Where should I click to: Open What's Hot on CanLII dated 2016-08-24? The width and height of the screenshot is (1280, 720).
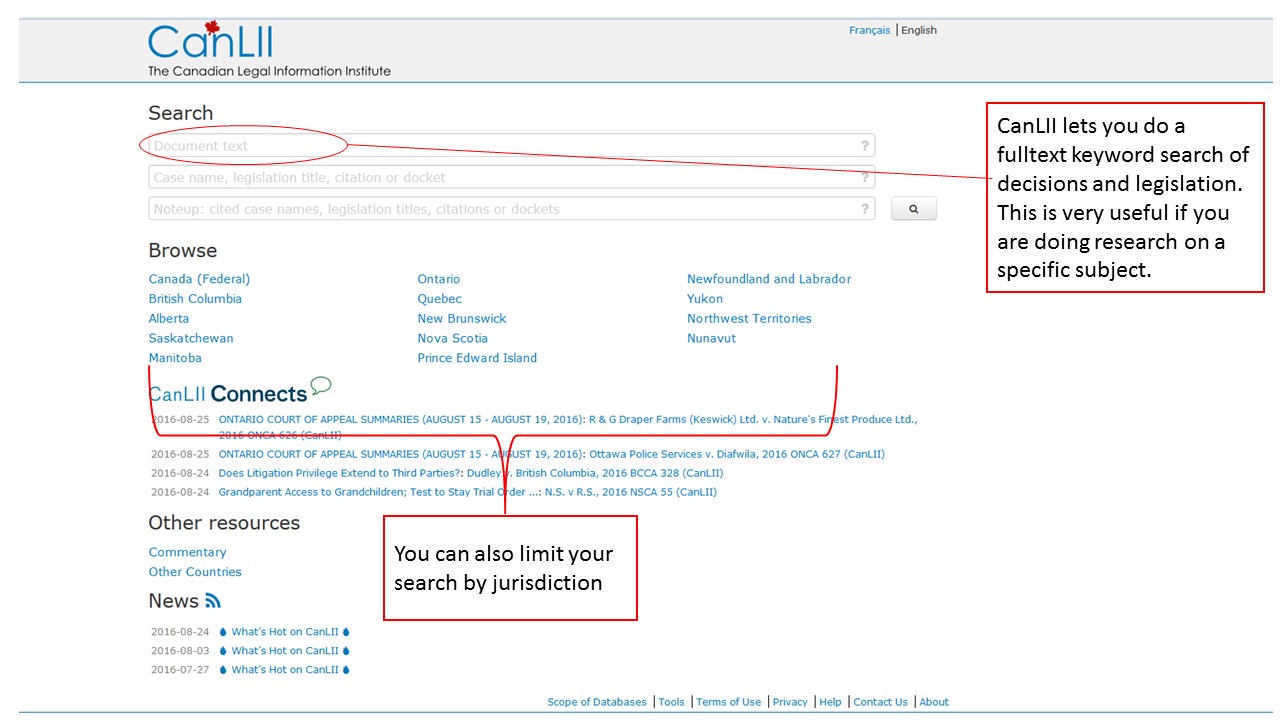click(x=285, y=632)
